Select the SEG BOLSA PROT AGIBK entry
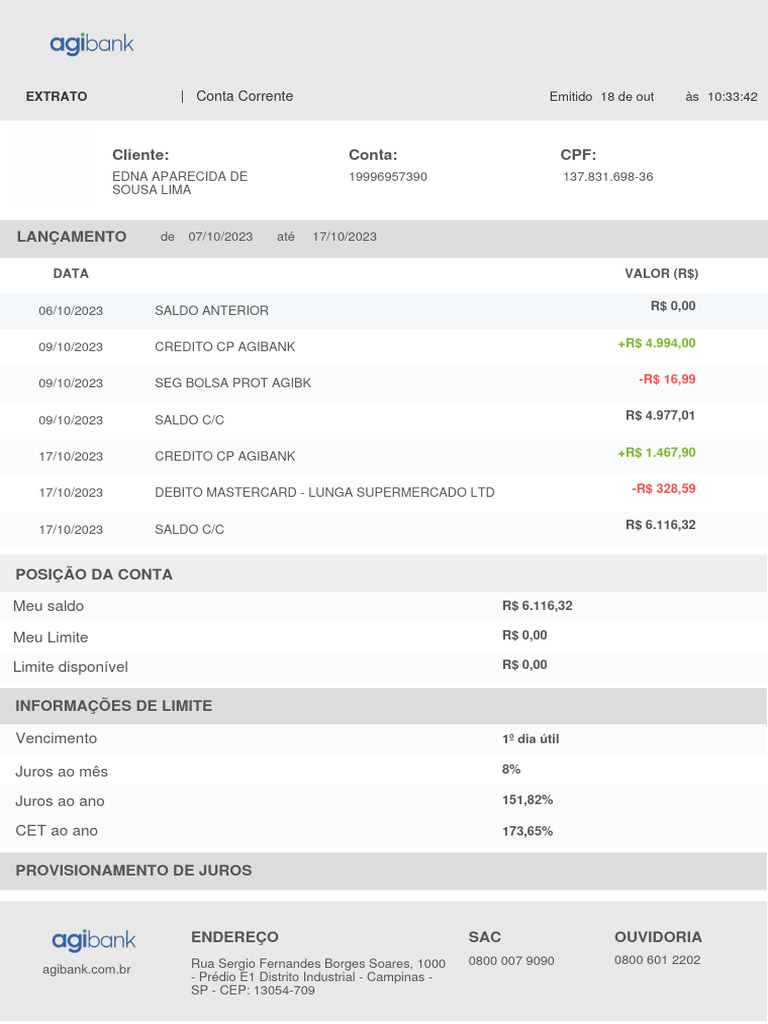768x1024 pixels. coord(233,383)
